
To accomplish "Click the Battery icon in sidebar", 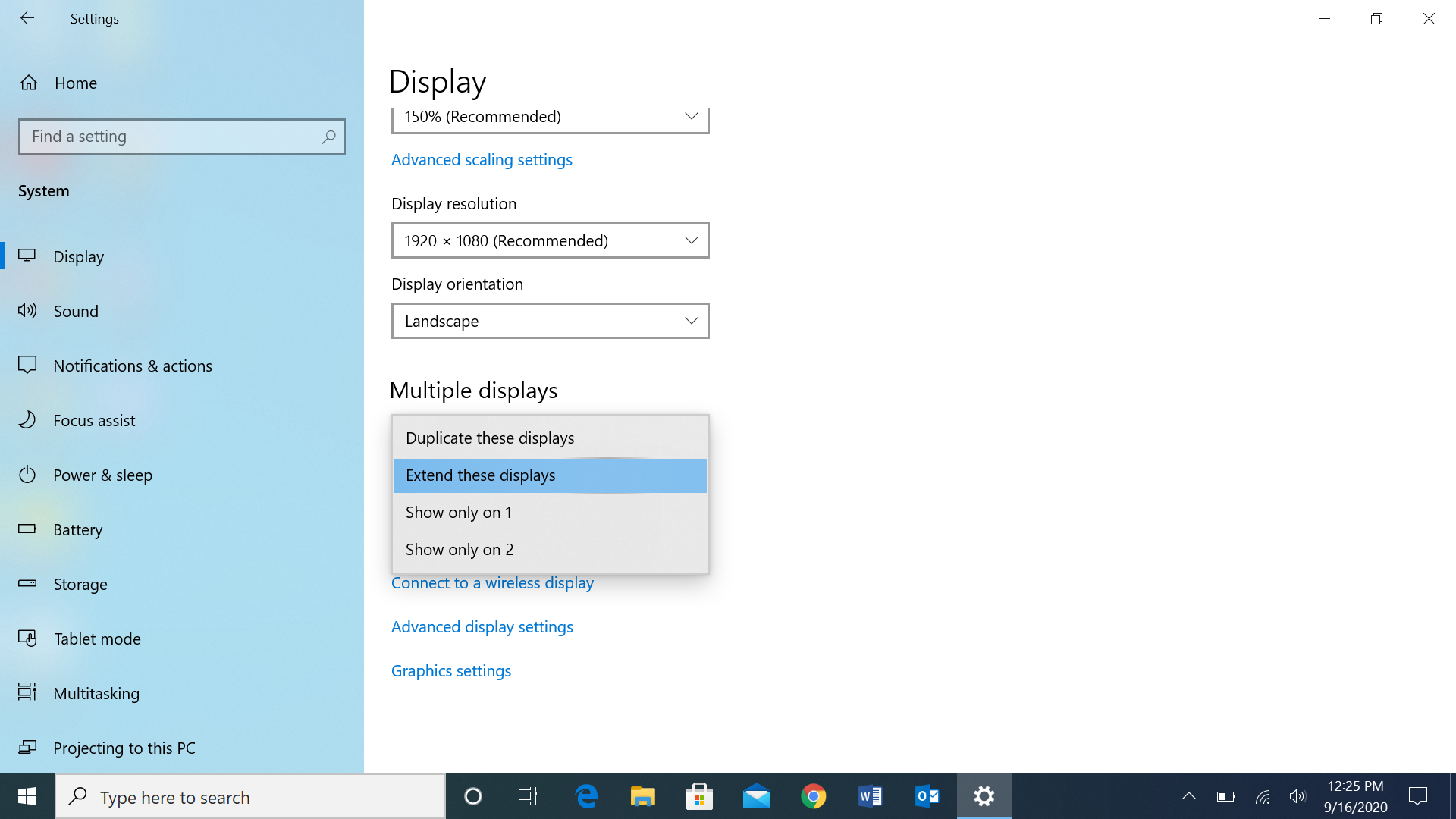I will (27, 529).
